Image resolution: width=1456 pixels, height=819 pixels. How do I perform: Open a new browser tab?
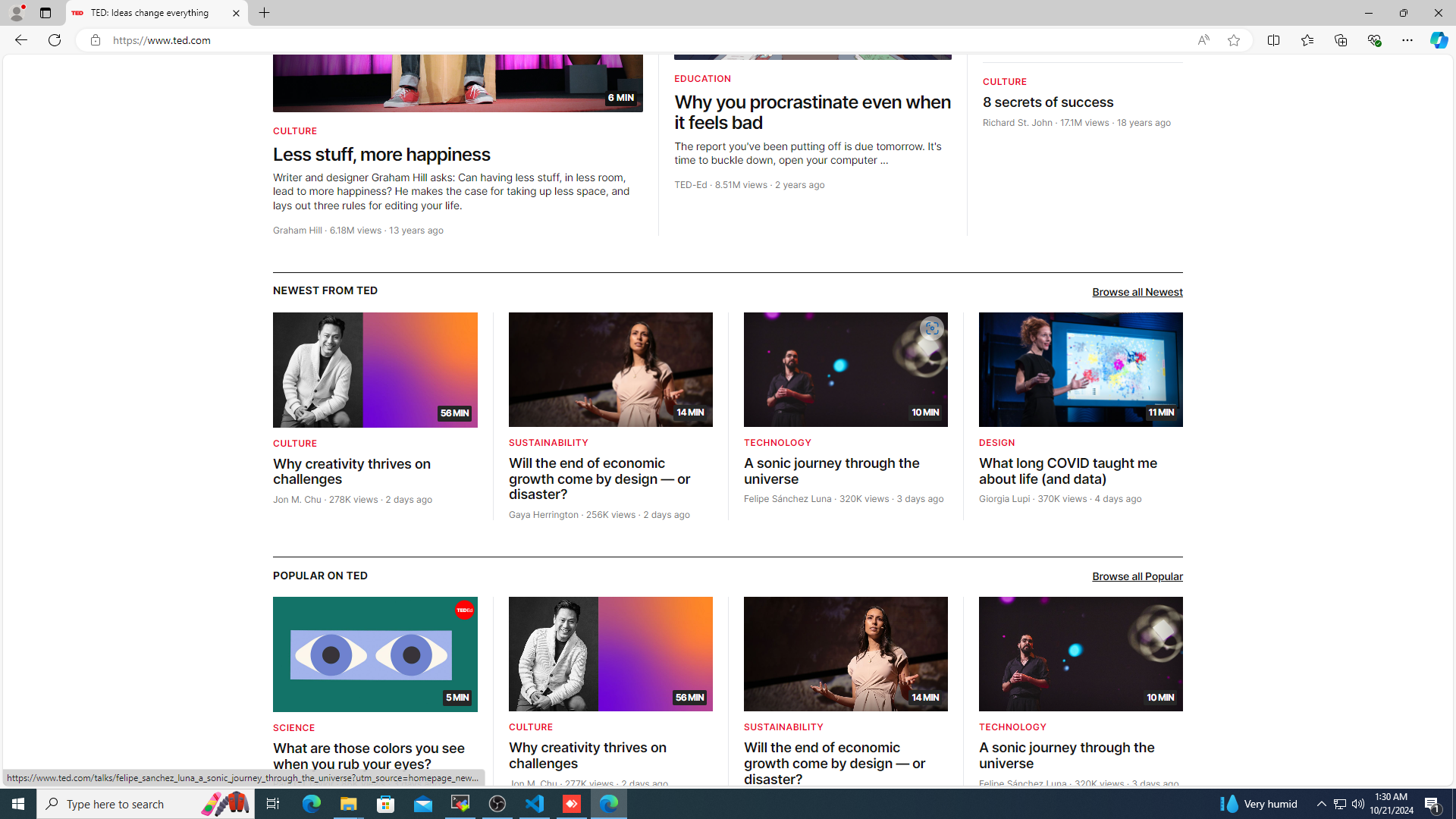tap(265, 13)
